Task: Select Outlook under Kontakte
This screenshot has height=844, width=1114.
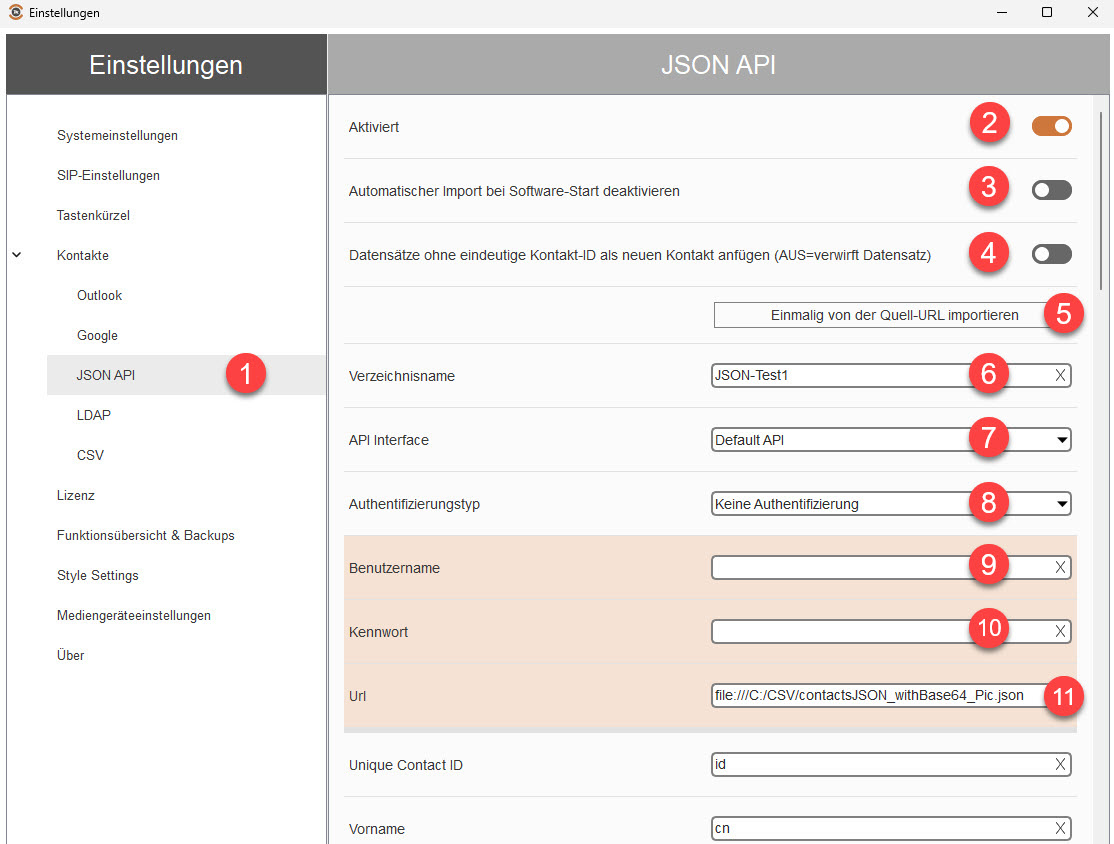Action: click(x=99, y=295)
